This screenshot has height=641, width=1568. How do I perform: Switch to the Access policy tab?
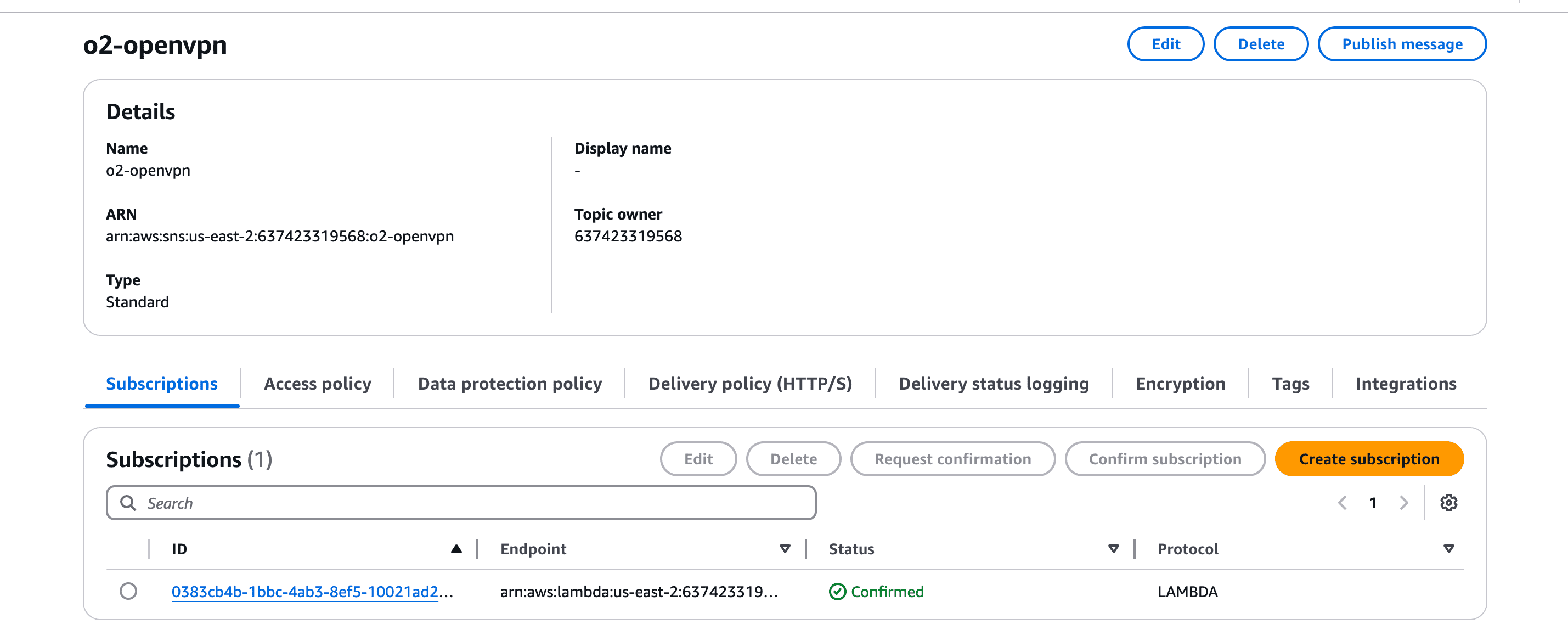pyautogui.click(x=317, y=384)
